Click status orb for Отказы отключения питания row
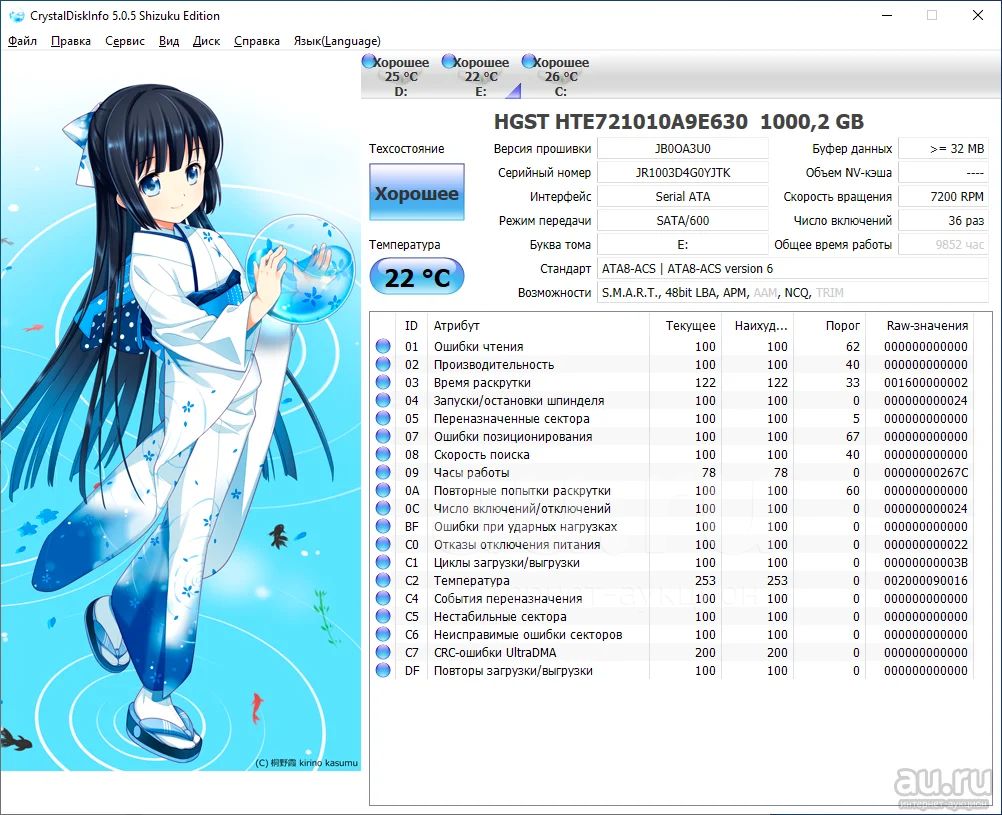The image size is (1002, 815). click(x=383, y=545)
